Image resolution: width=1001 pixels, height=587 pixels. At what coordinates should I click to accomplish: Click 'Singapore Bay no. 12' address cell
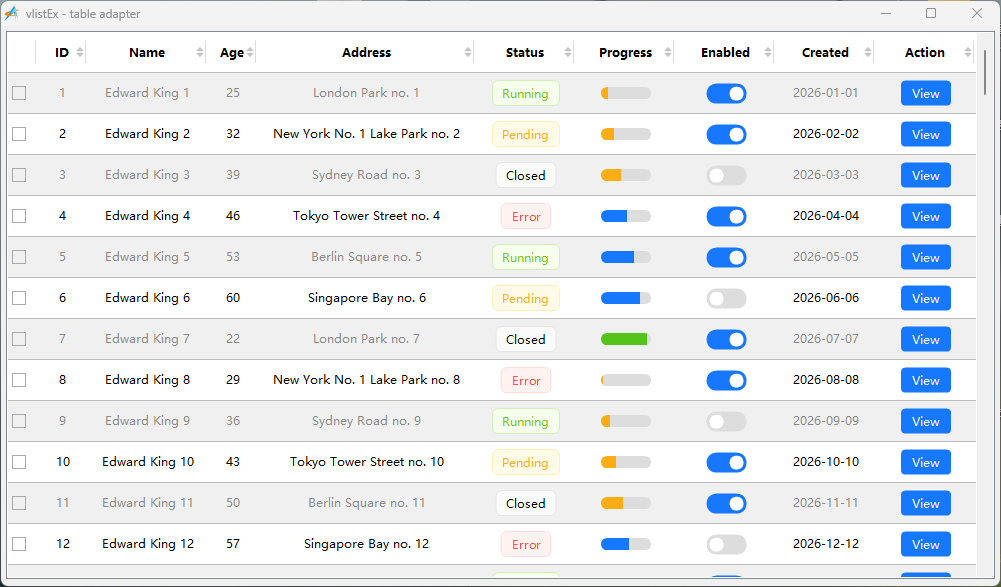[366, 544]
